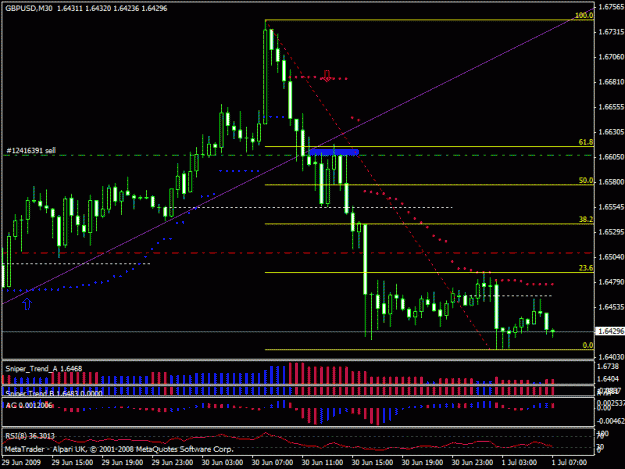Click price axis value '1.67565'

pyautogui.click(x=611, y=7)
